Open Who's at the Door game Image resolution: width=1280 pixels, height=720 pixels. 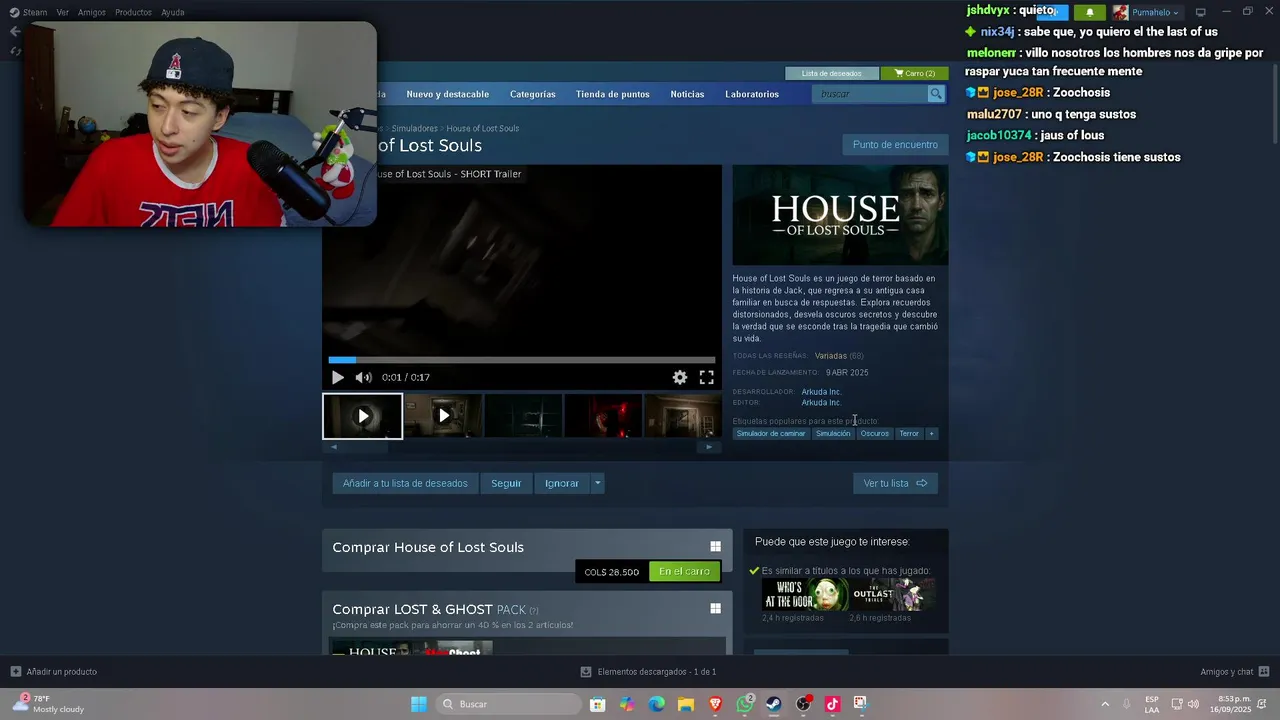805,594
